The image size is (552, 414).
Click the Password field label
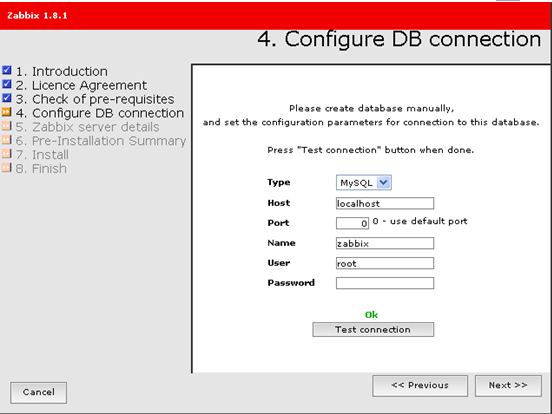(x=291, y=283)
